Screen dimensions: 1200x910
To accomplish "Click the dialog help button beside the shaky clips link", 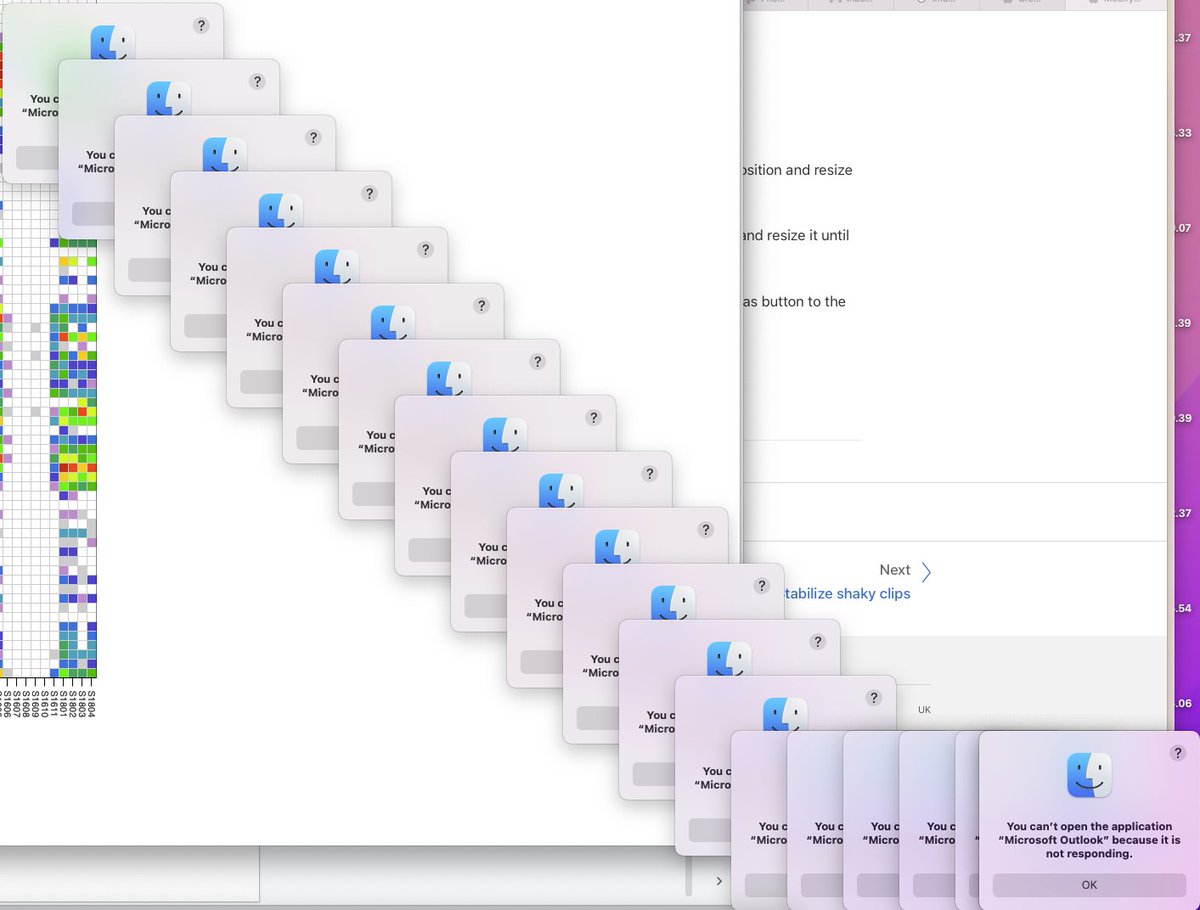I will 762,586.
